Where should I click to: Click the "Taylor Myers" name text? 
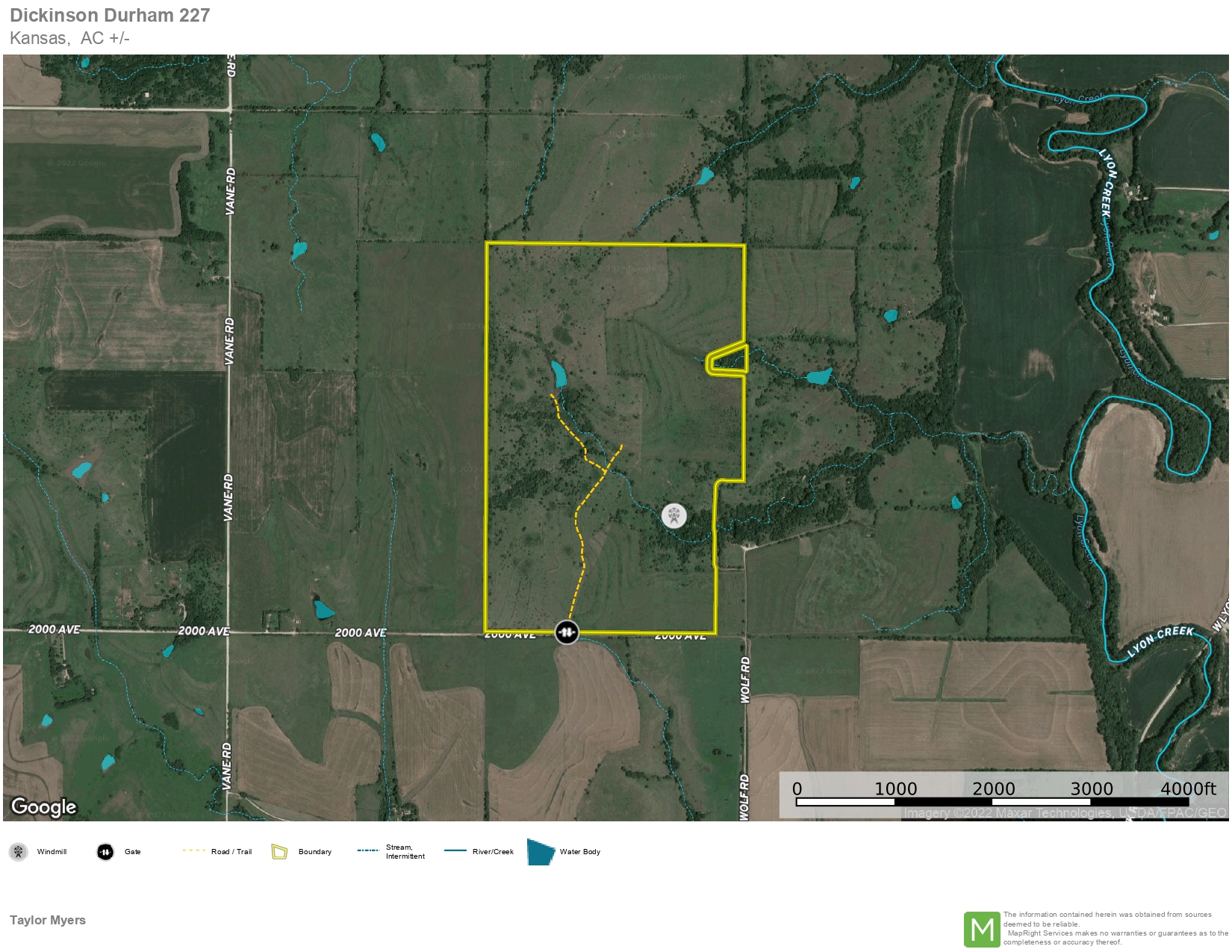tap(48, 920)
